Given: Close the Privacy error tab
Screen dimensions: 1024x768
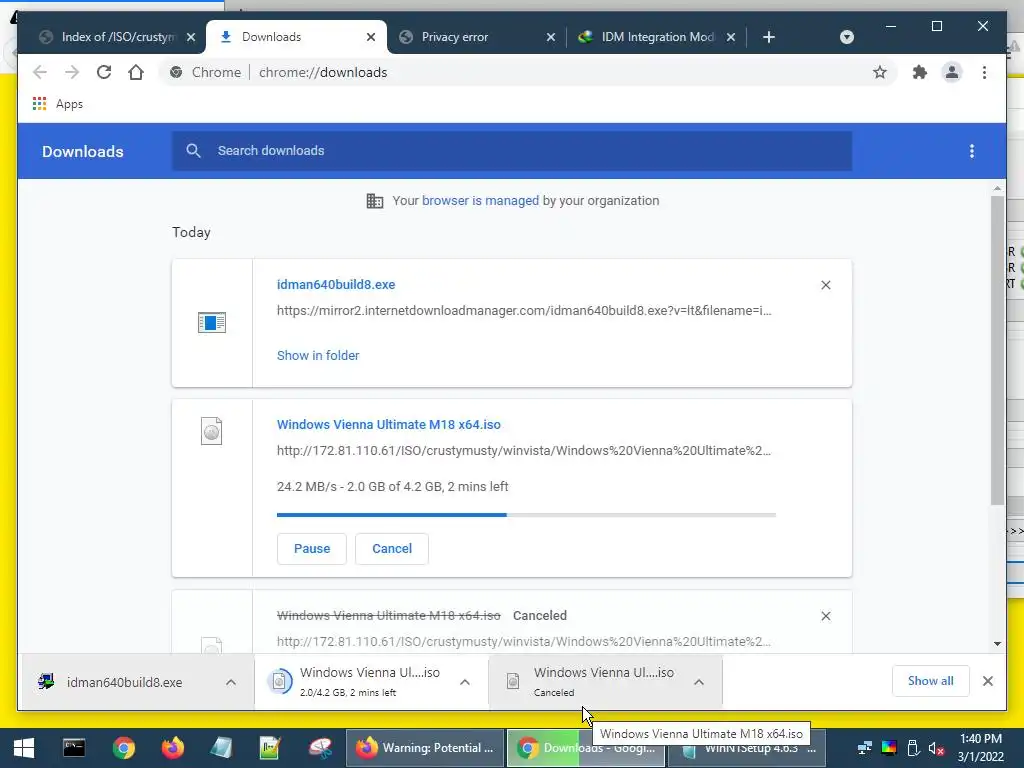Looking at the screenshot, I should coord(551,37).
